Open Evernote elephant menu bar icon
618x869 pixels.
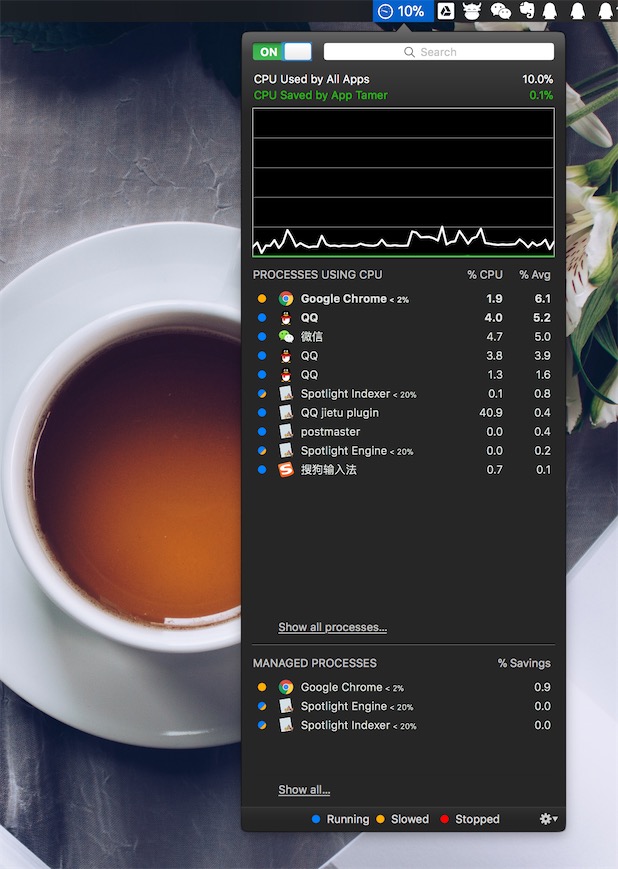(527, 11)
